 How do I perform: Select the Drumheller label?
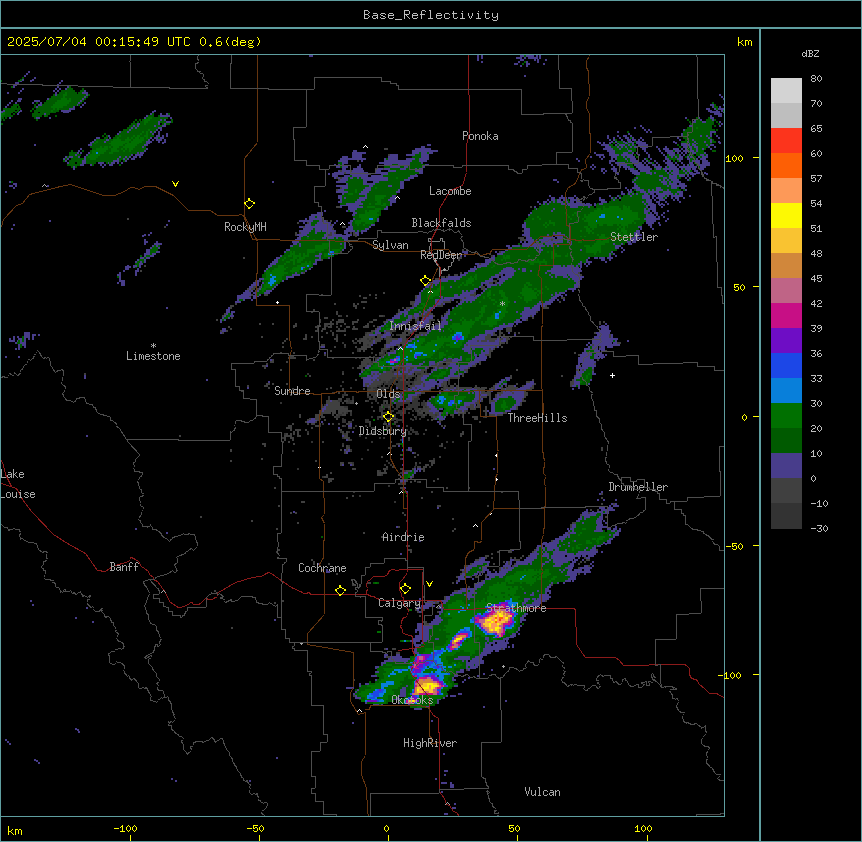tap(638, 487)
